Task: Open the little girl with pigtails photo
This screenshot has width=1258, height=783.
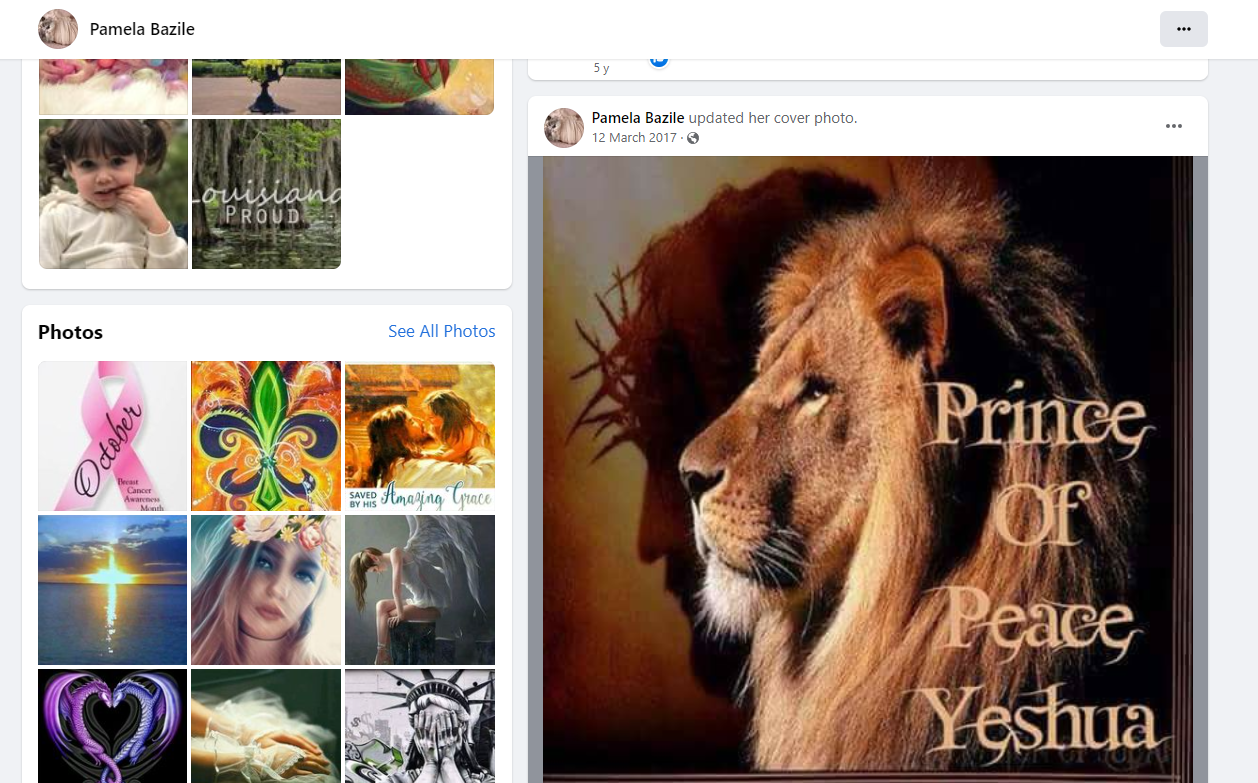Action: coord(113,194)
